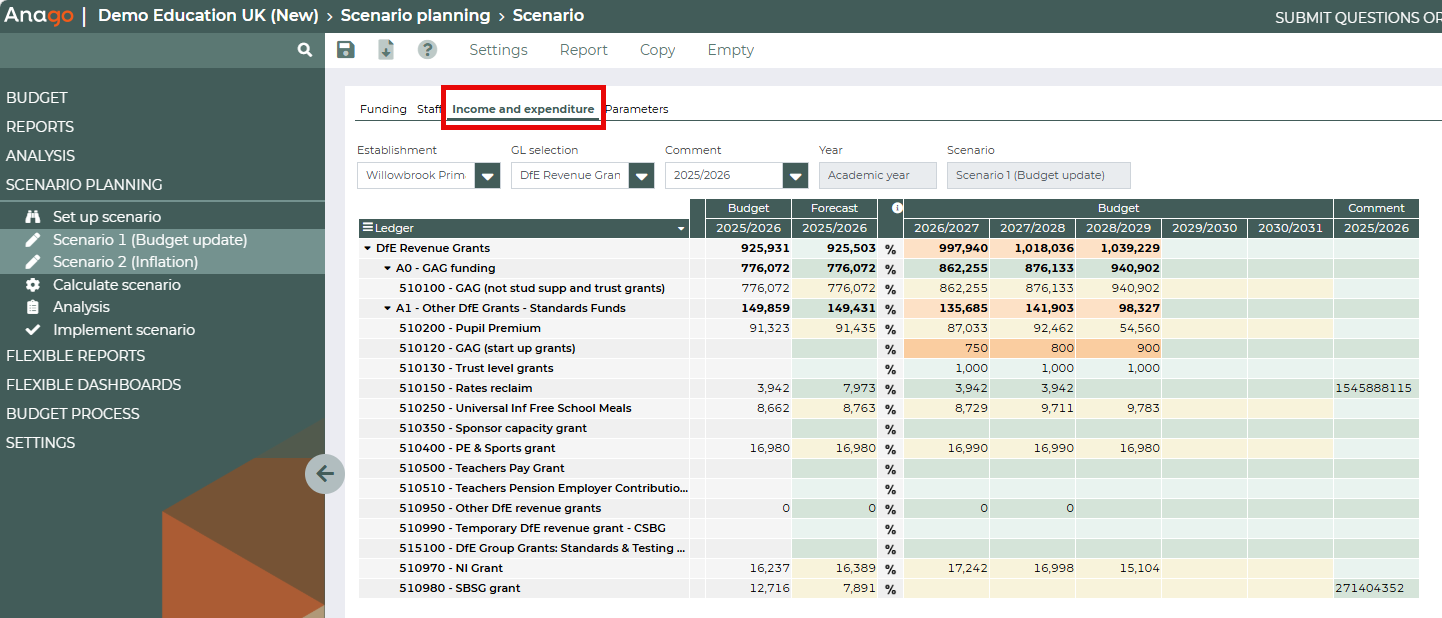Click the Ledger hamburger menu icon

pyautogui.click(x=368, y=228)
